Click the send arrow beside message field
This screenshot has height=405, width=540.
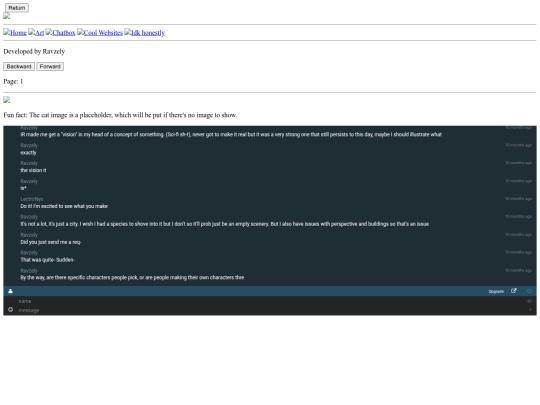(x=530, y=310)
